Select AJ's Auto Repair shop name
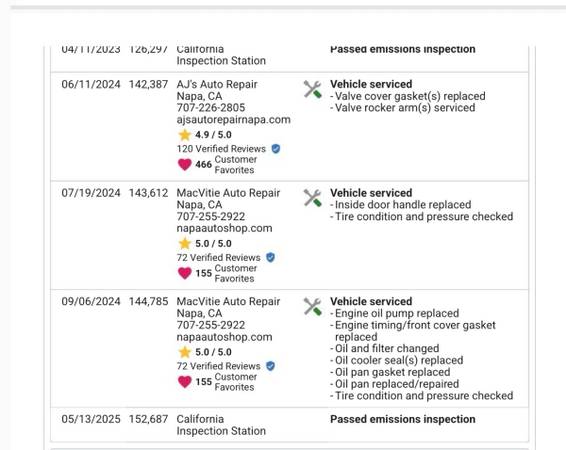Viewport: 566px width, 450px height. (217, 84)
